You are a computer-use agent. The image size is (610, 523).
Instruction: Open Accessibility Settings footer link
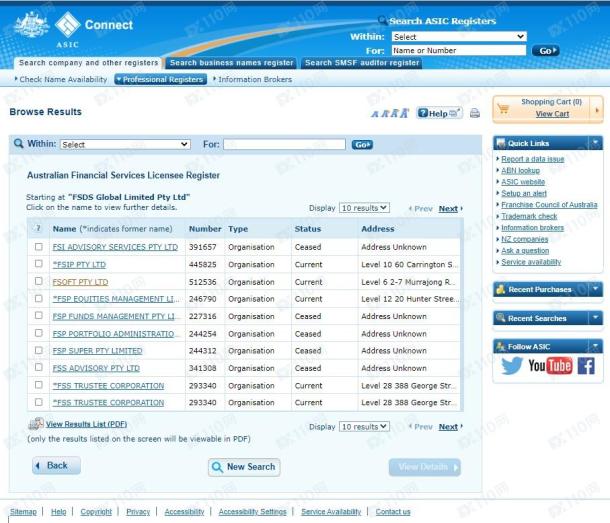pos(252,512)
